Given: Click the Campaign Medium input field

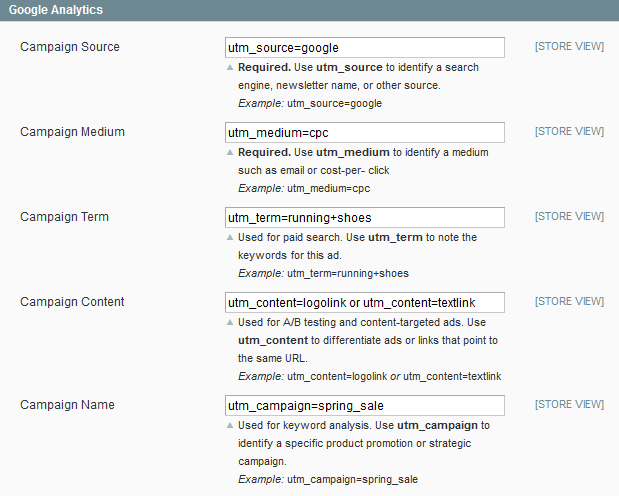Looking at the screenshot, I should [x=365, y=132].
